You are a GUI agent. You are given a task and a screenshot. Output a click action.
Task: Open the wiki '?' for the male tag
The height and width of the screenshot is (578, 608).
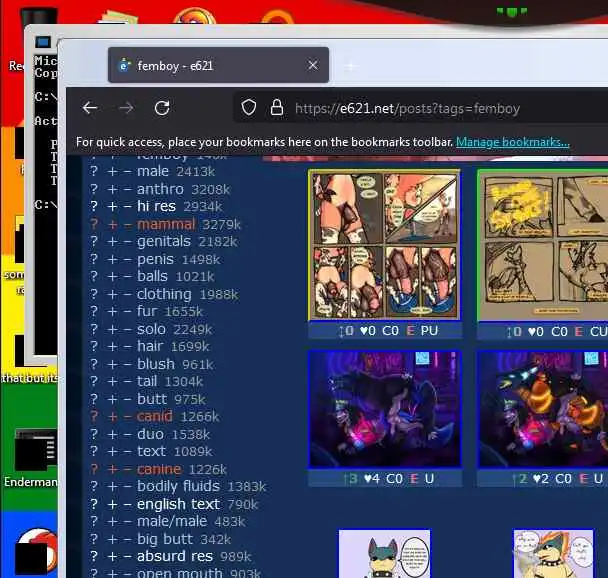pyautogui.click(x=93, y=171)
